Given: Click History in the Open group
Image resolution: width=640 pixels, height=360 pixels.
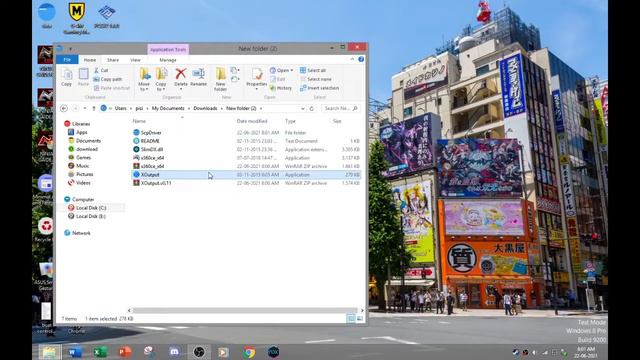Looking at the screenshot, I should [x=281, y=88].
